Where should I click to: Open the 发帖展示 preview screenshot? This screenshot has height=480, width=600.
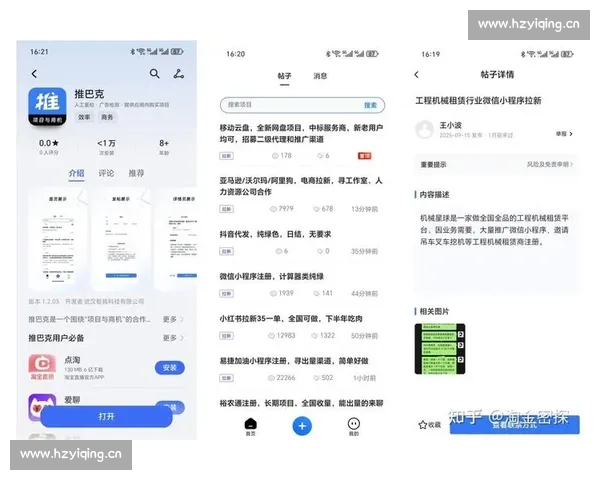point(121,239)
